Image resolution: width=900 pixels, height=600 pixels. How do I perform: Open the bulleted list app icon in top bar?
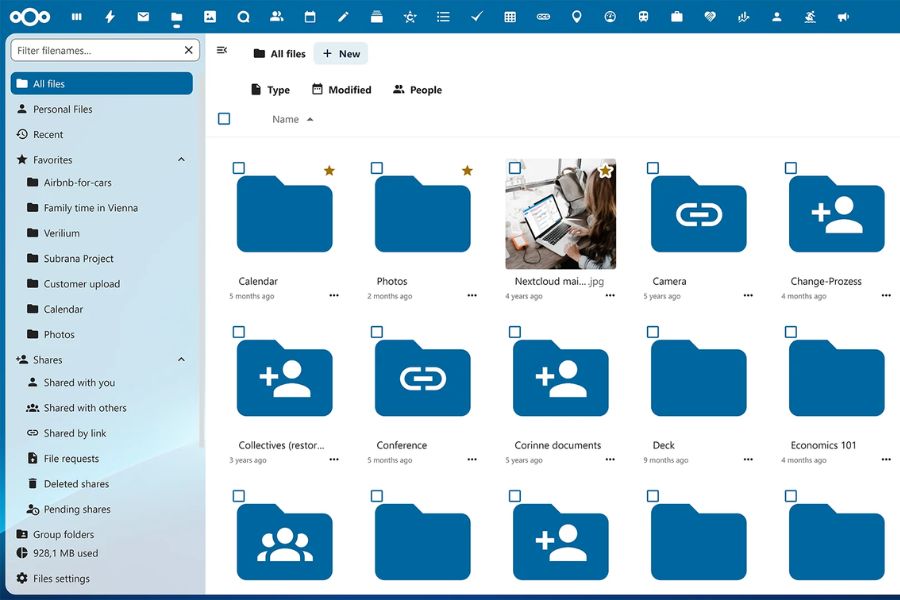tap(443, 17)
